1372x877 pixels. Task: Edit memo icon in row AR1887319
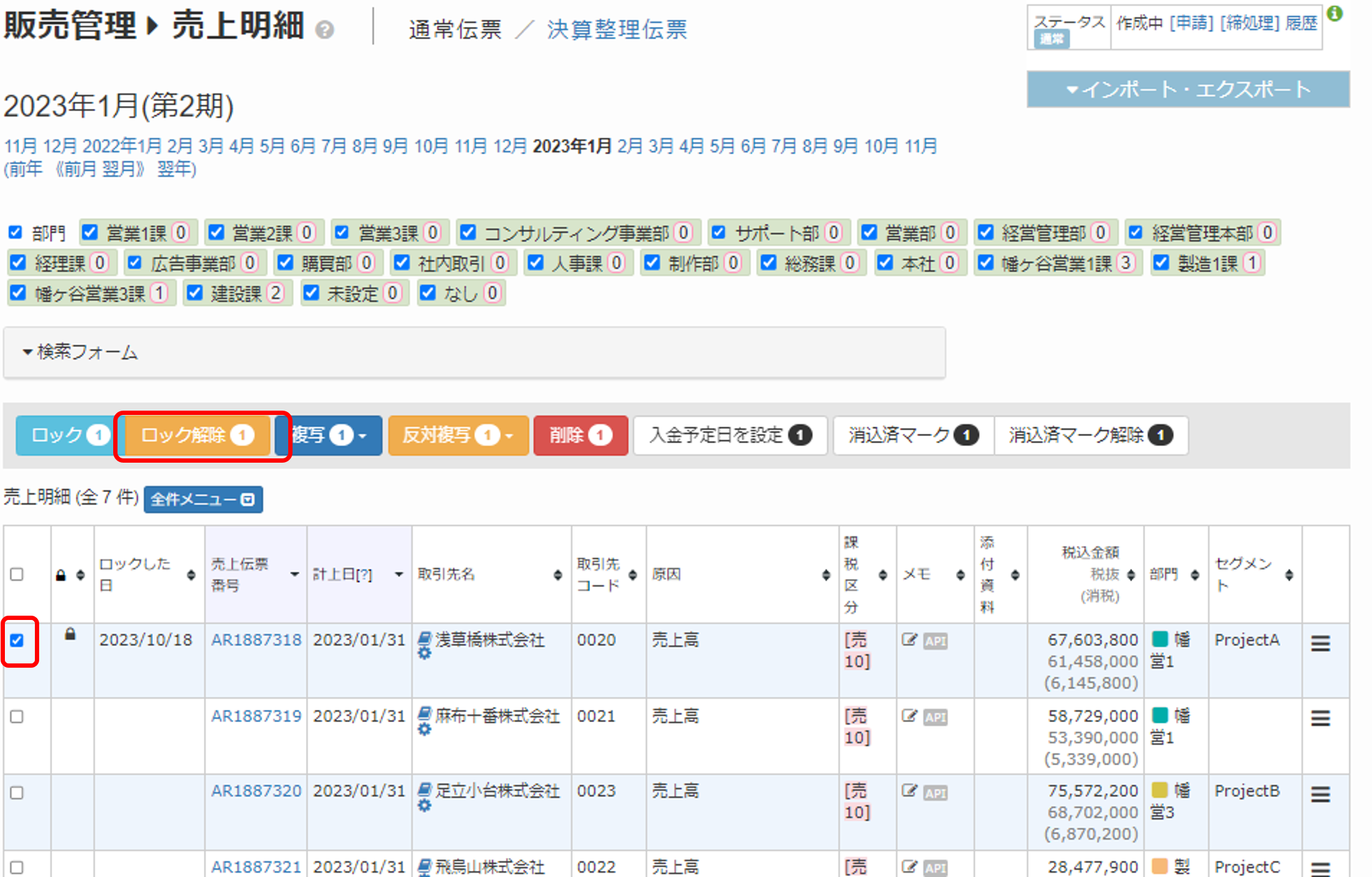909,716
